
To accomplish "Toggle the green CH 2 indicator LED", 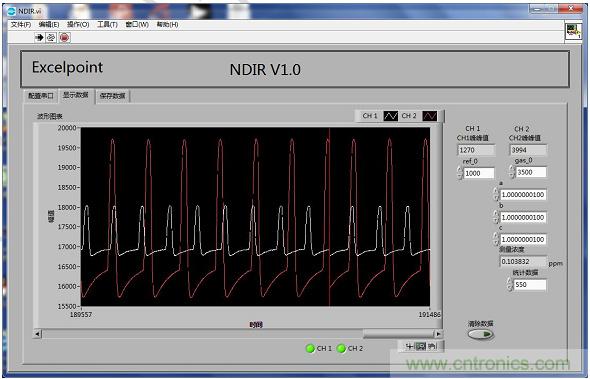I will point(341,349).
